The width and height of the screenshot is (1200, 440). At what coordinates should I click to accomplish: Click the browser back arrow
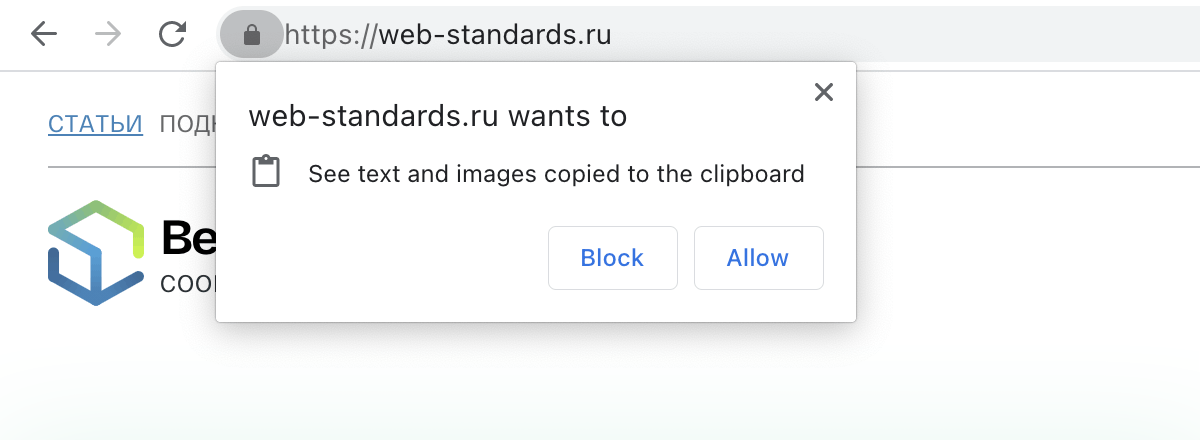click(44, 35)
